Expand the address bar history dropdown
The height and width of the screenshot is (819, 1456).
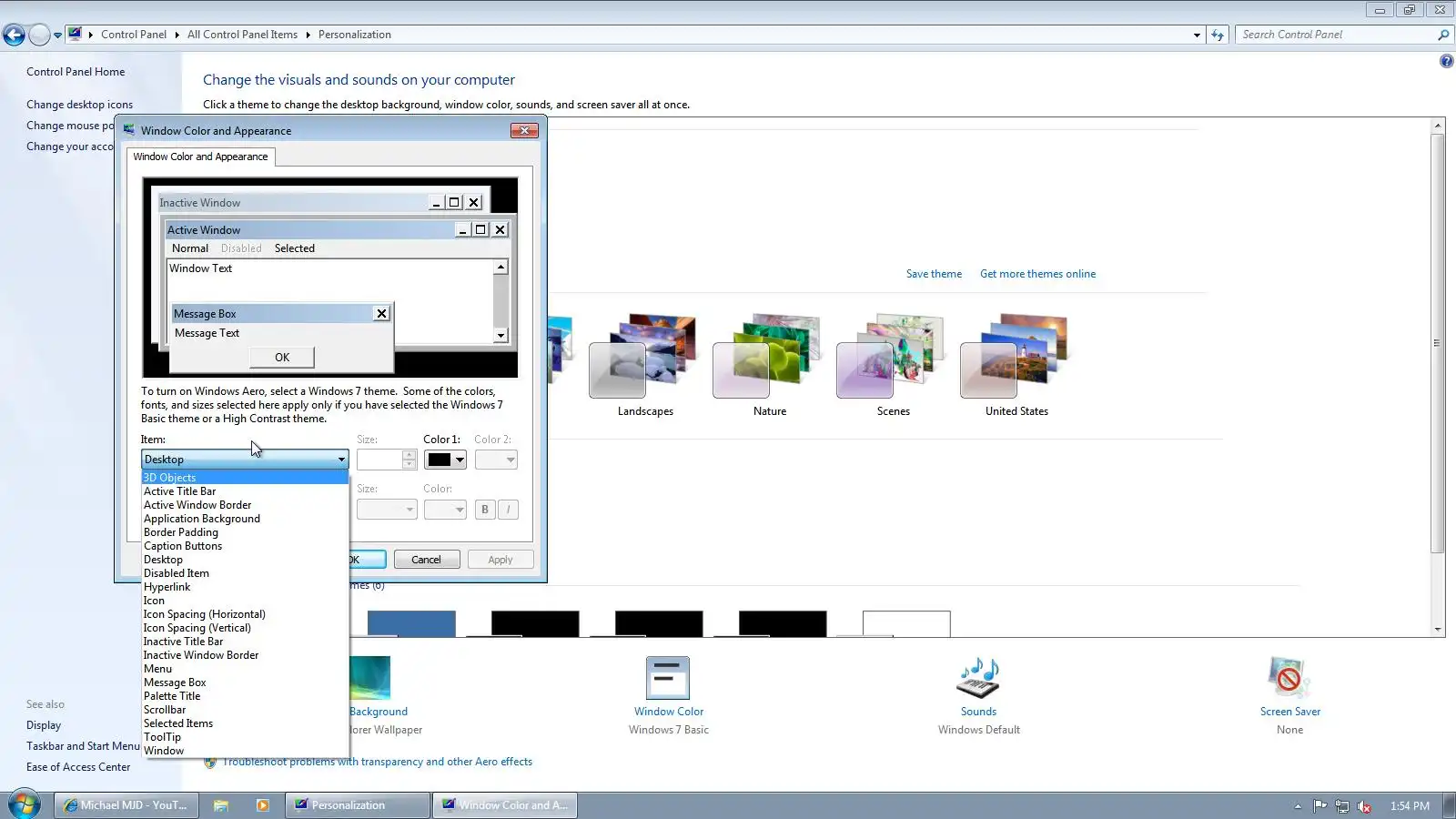click(x=1197, y=35)
